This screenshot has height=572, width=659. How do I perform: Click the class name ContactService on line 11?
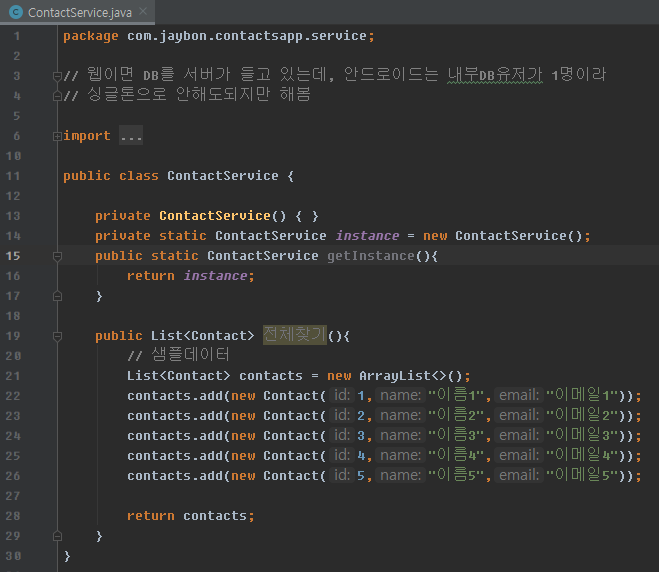[223, 176]
